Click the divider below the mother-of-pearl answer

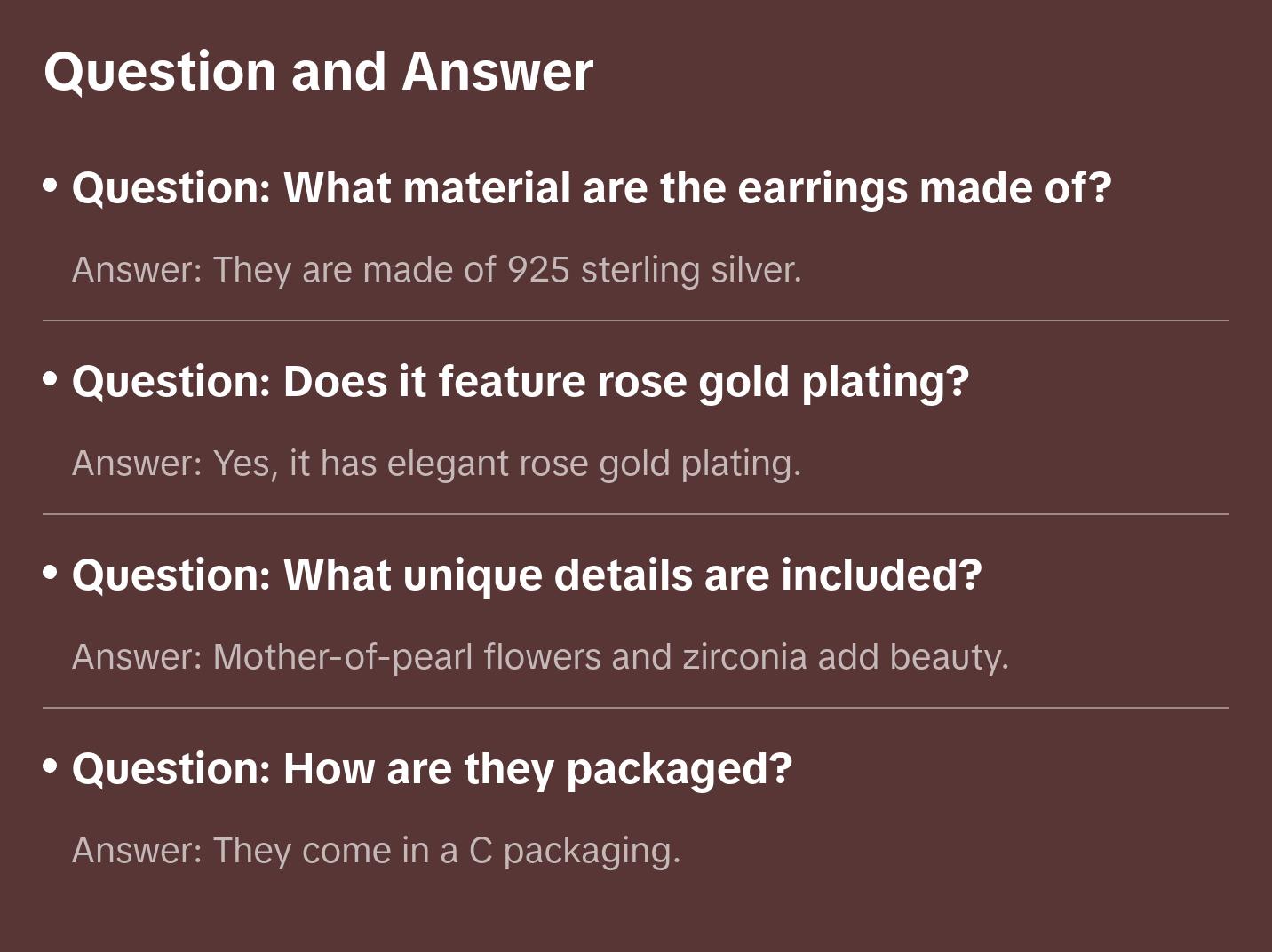(636, 708)
